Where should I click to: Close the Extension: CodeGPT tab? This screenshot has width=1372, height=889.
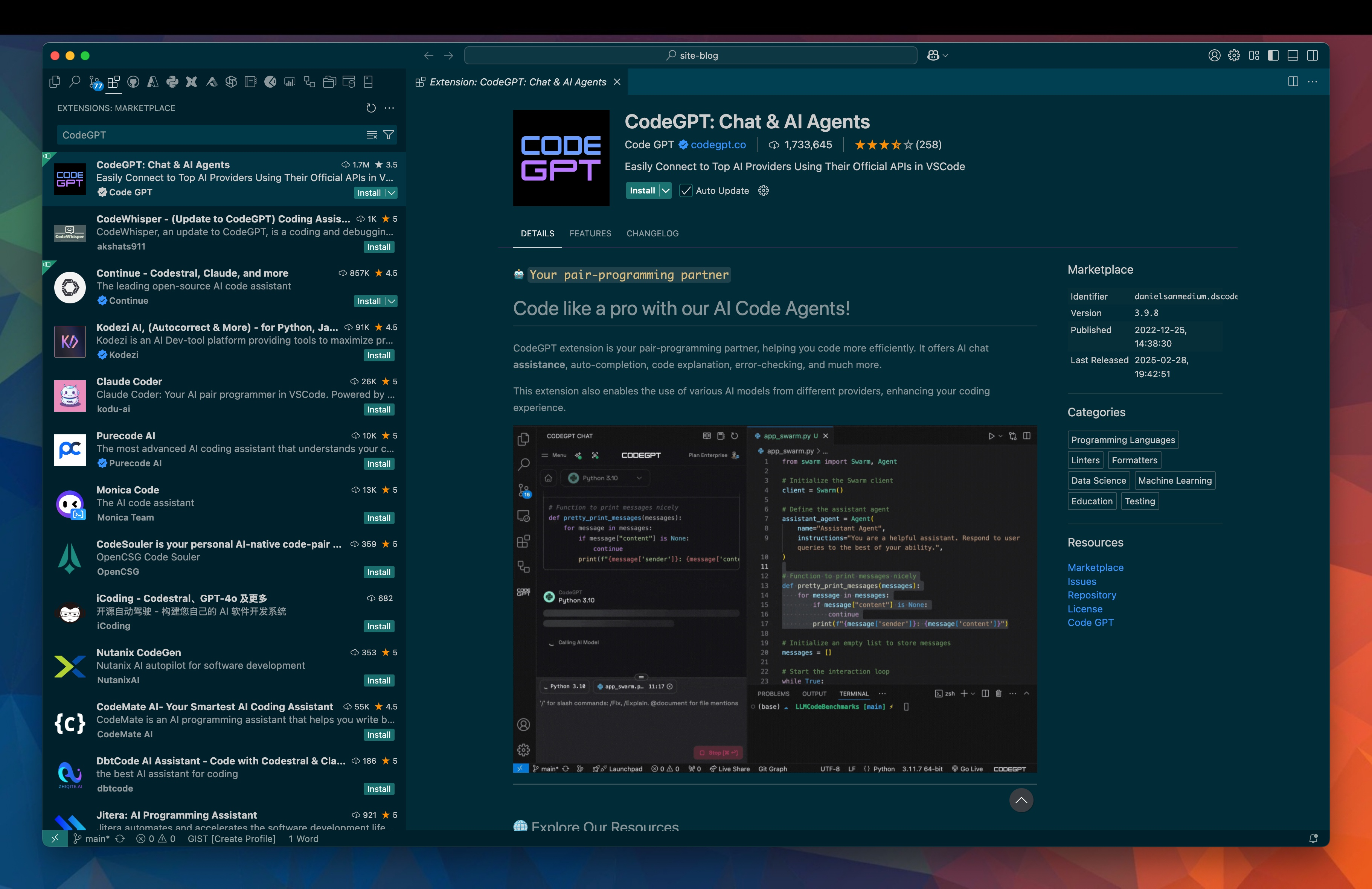click(617, 82)
